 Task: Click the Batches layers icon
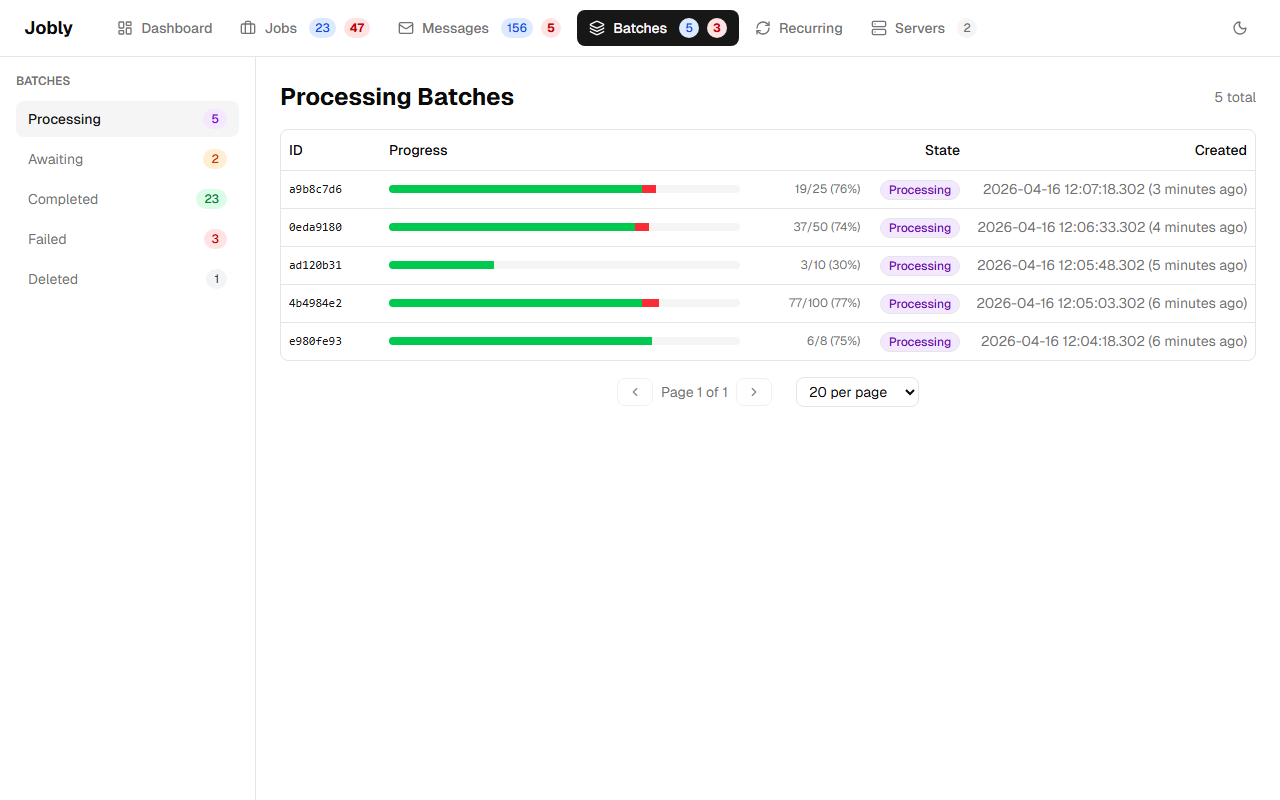pos(597,28)
